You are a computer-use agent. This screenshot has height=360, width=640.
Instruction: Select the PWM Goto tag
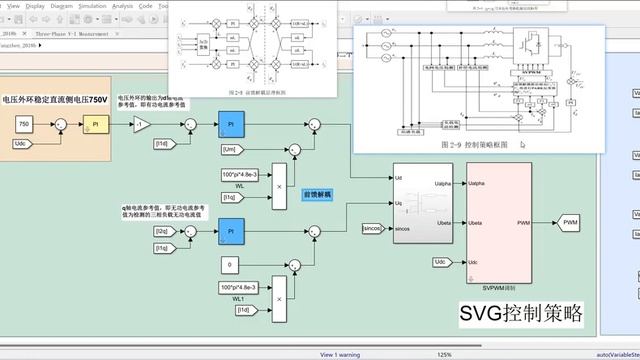[x=569, y=223]
